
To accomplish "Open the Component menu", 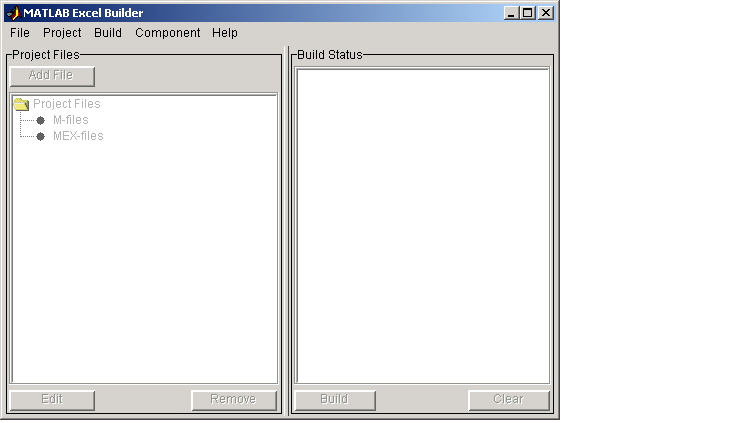I will click(168, 33).
